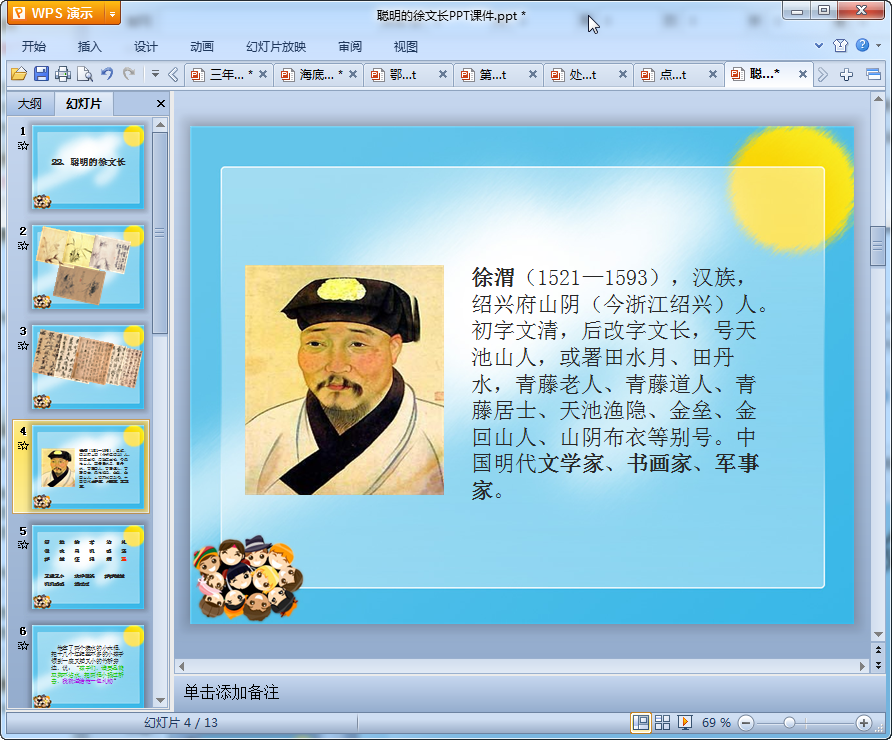Select slide 3 thumbnail with calligraphy
The width and height of the screenshot is (892, 740).
tap(88, 366)
